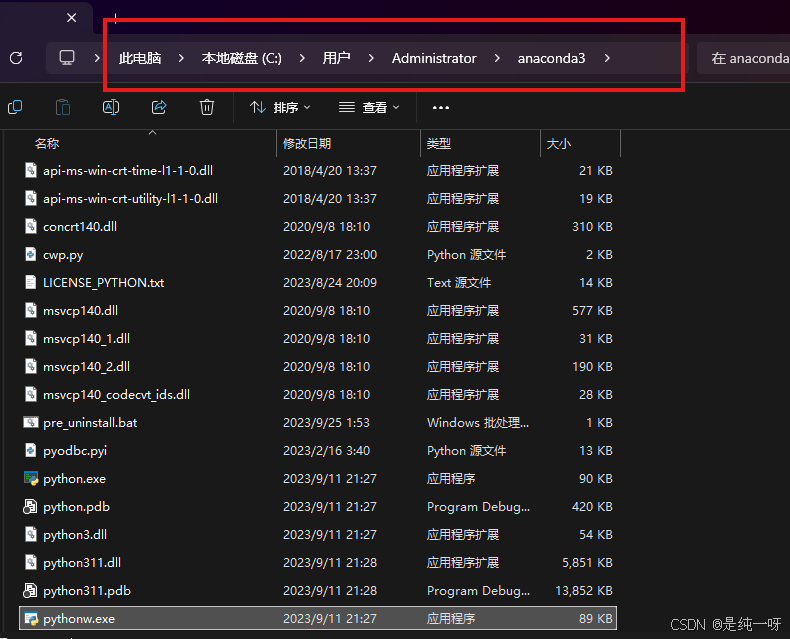Screen dimensions: 790x639
Task: Select pyodbc.pyi file
Action: (x=75, y=451)
